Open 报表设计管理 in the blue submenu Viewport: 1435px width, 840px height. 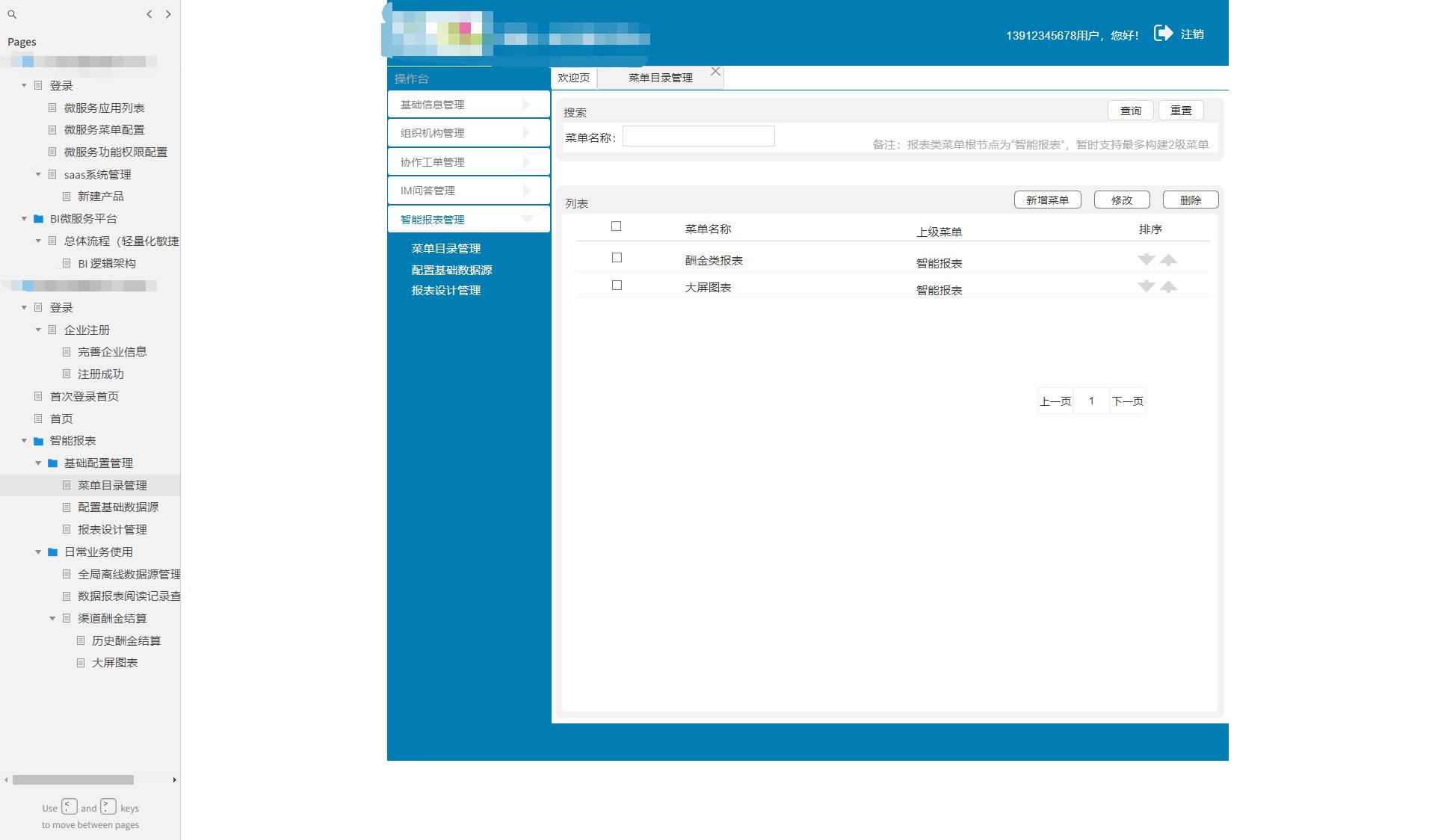point(446,291)
